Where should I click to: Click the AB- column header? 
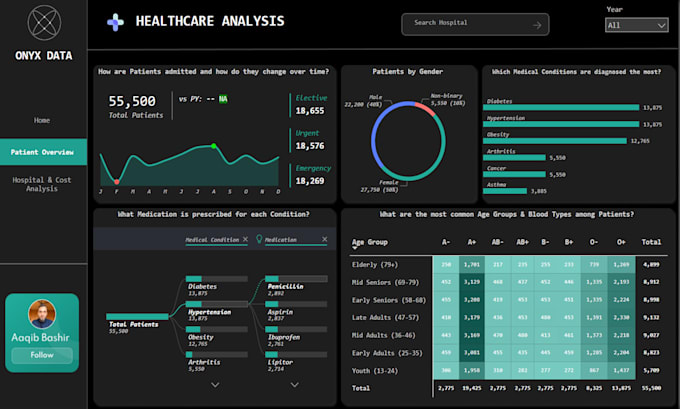point(497,242)
